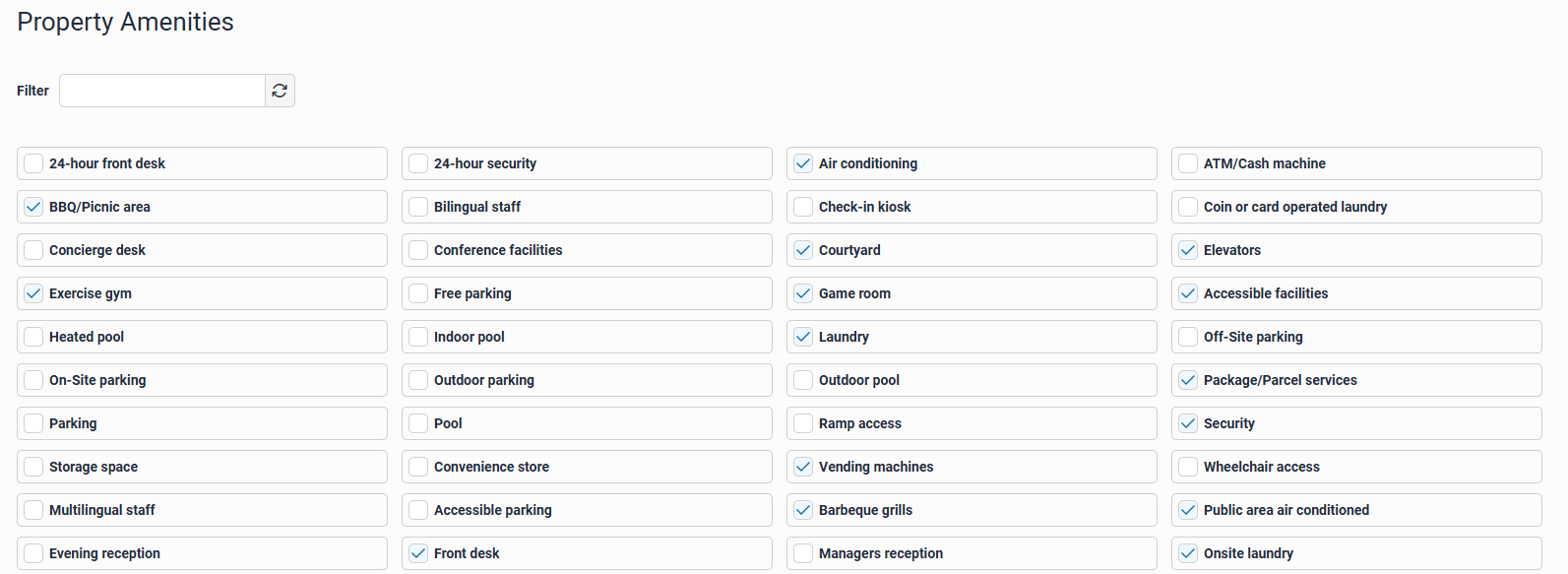
Task: Tick the ATM/Cash machine checkbox
Action: click(1188, 163)
